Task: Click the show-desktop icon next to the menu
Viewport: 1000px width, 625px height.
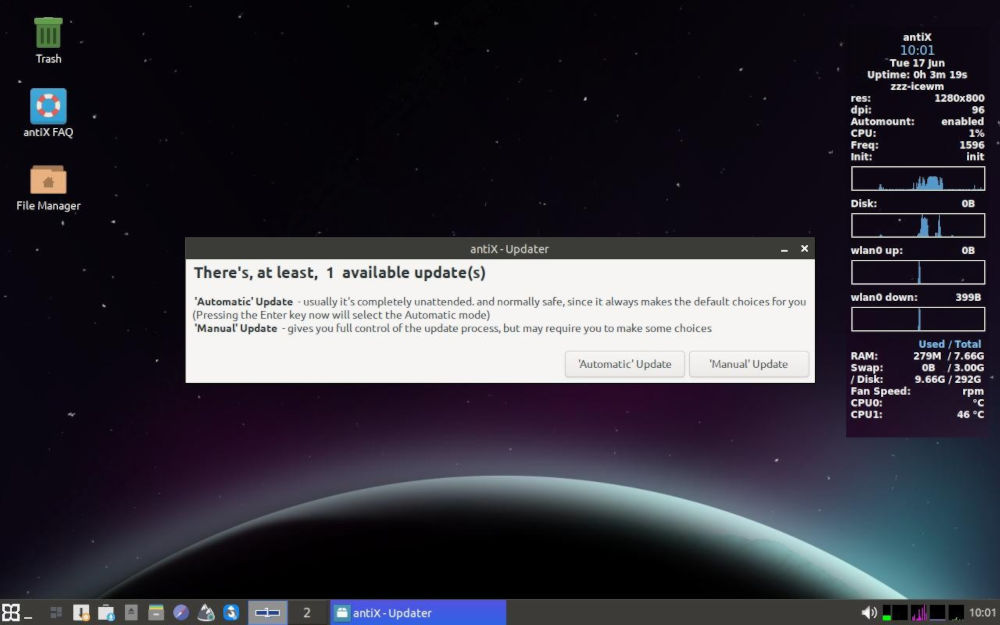Action: (x=27, y=614)
